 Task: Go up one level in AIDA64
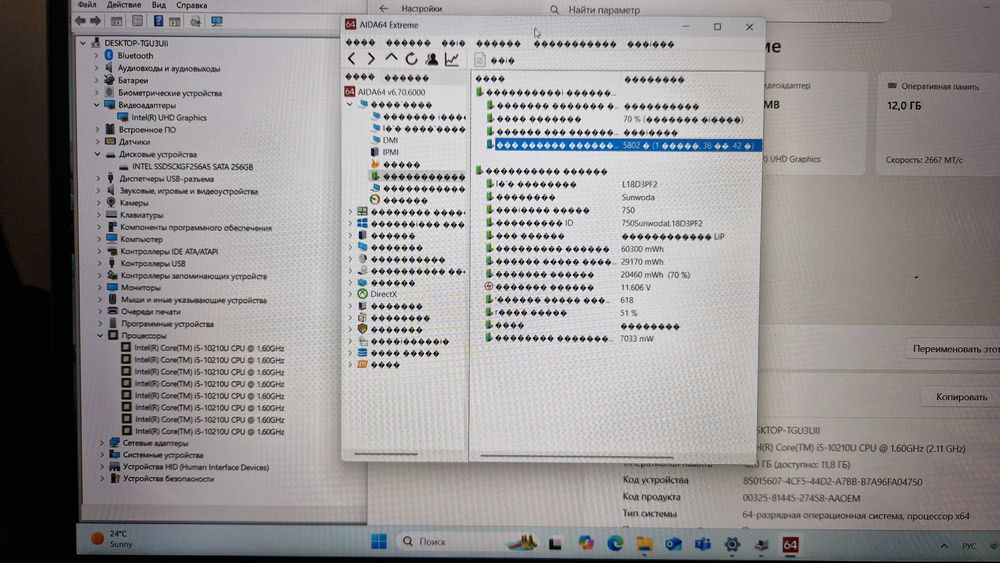[x=391, y=59]
